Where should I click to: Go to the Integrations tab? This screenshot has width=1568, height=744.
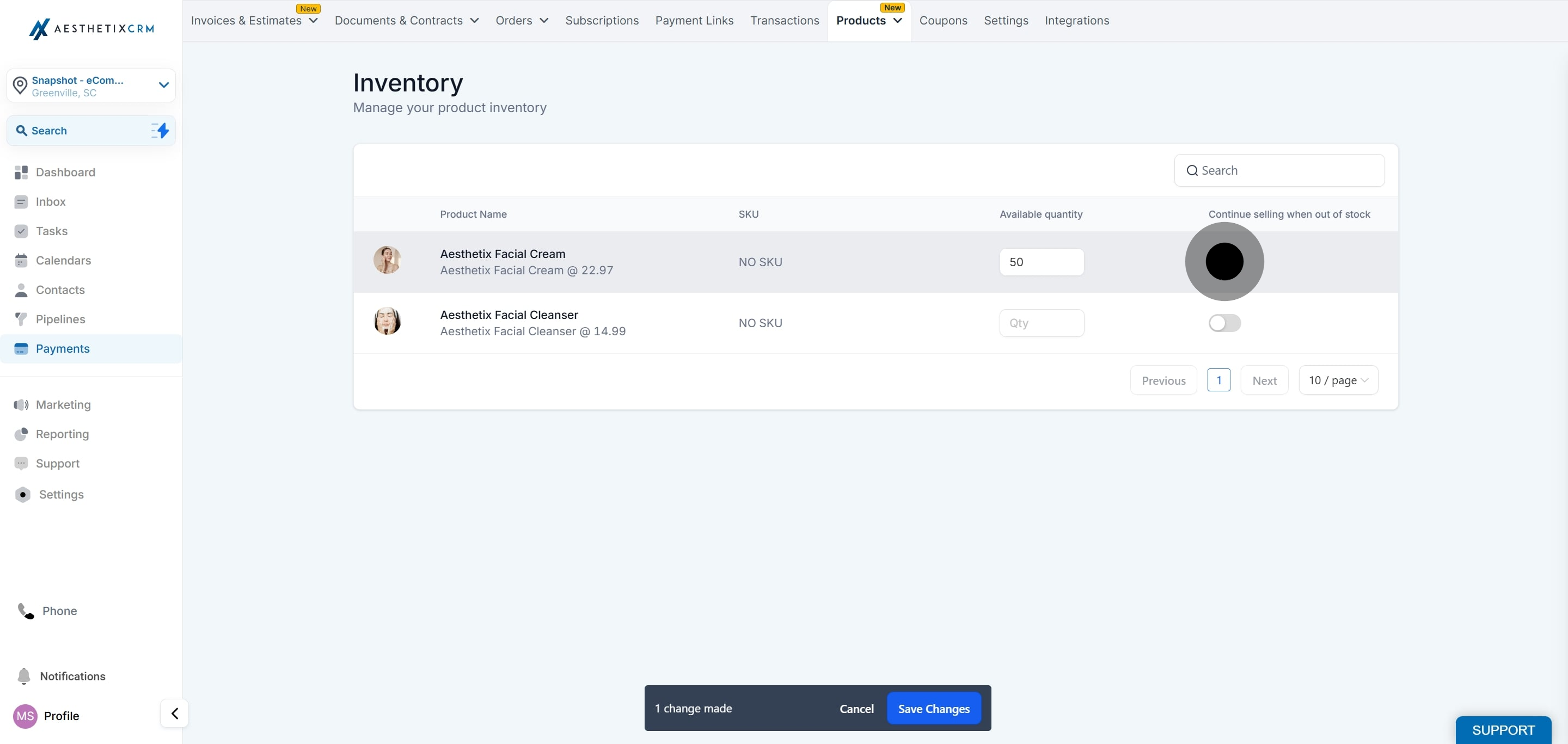(1076, 21)
